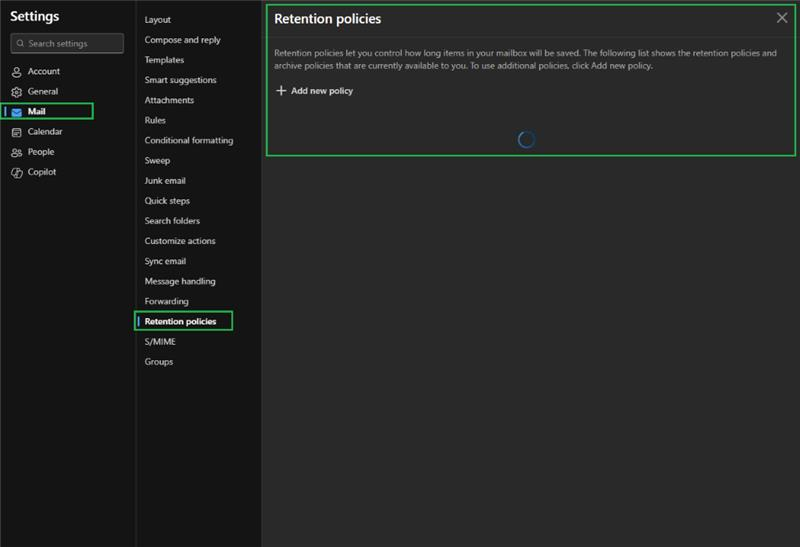800x547 pixels.
Task: Select the Mail settings category
Action: click(47, 111)
